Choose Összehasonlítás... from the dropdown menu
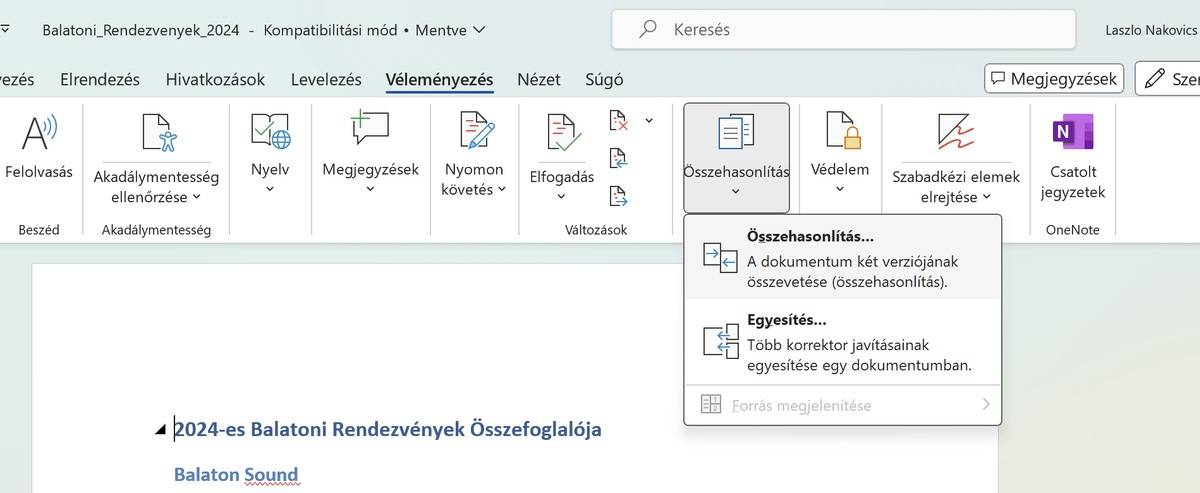The image size is (1200, 493). coord(842,258)
